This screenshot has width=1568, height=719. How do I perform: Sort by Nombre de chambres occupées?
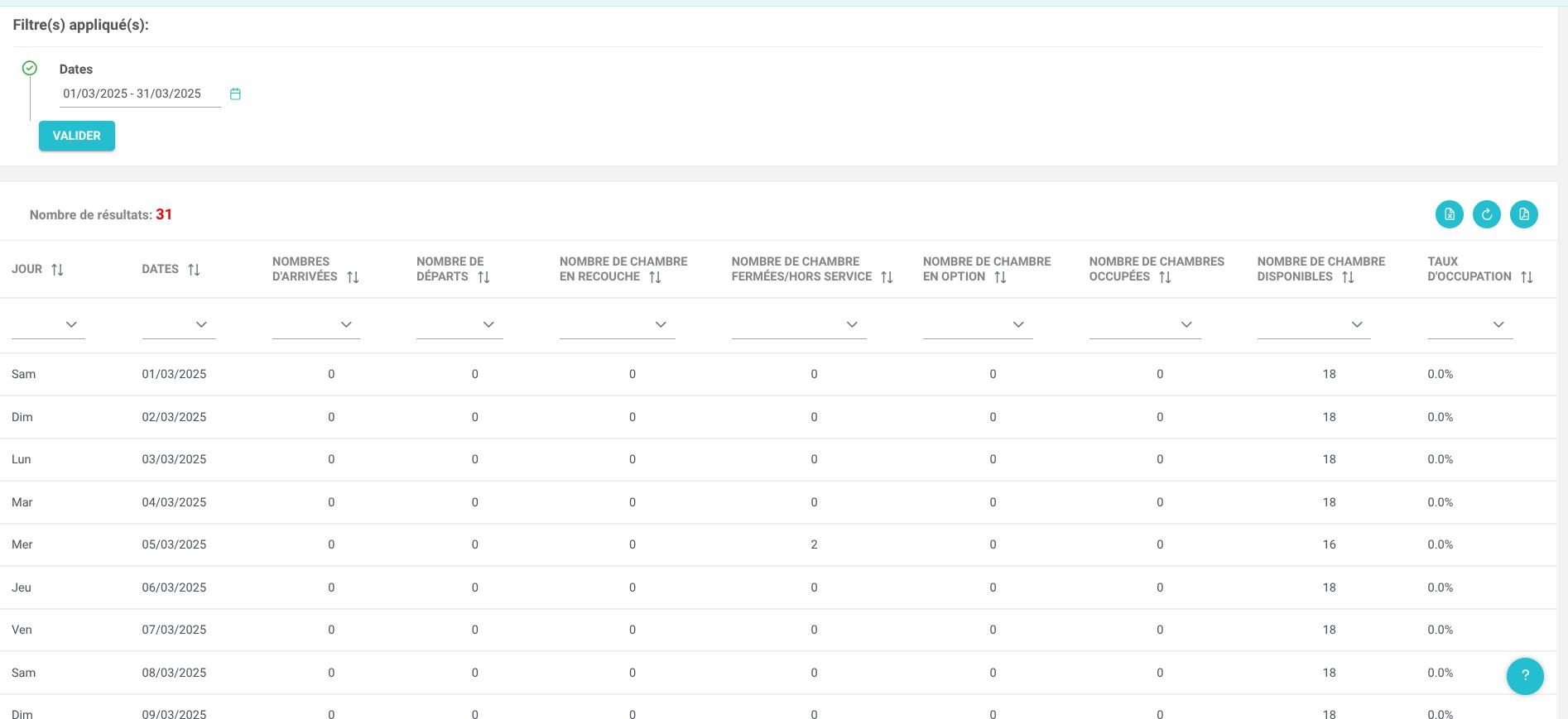(1165, 277)
